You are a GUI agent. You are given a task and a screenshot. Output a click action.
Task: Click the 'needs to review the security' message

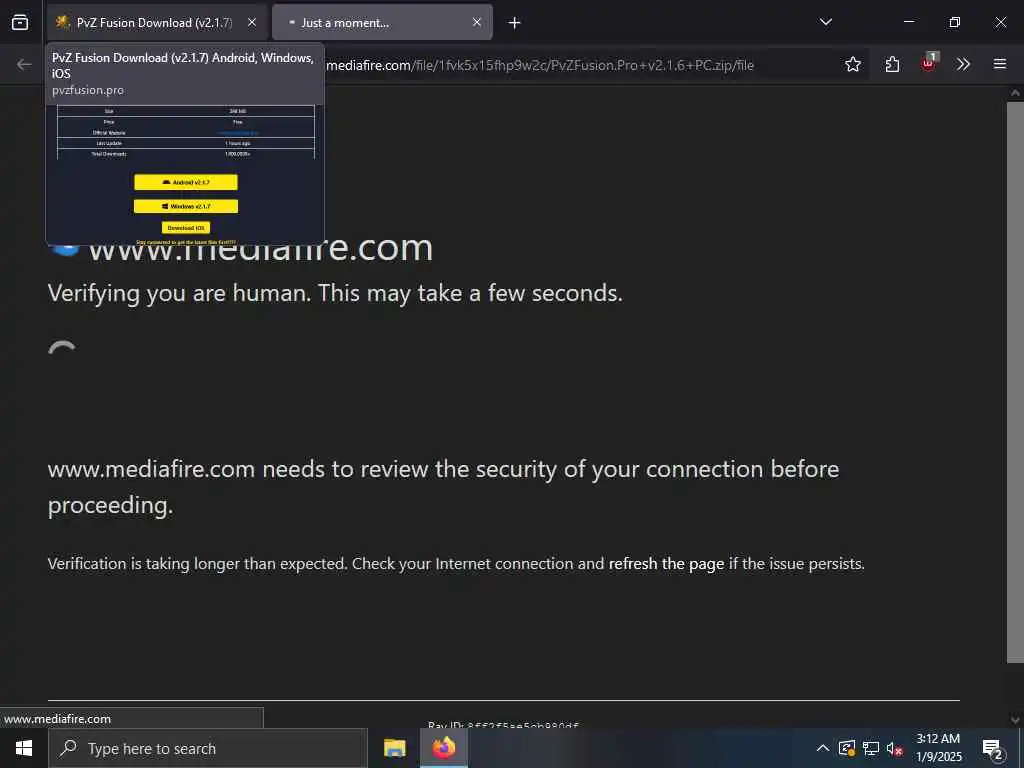[x=443, y=487]
